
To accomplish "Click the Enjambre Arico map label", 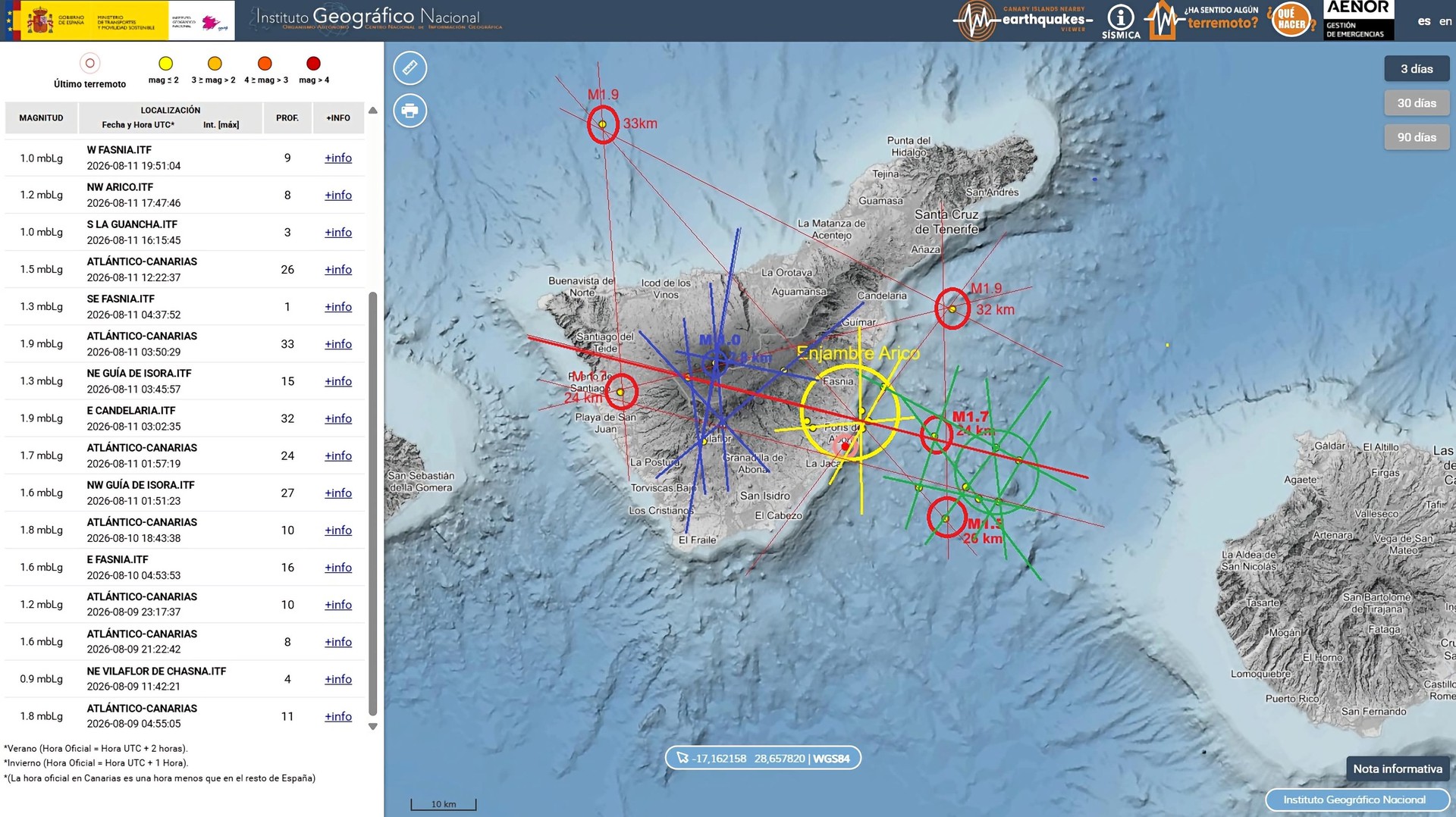I will [858, 353].
